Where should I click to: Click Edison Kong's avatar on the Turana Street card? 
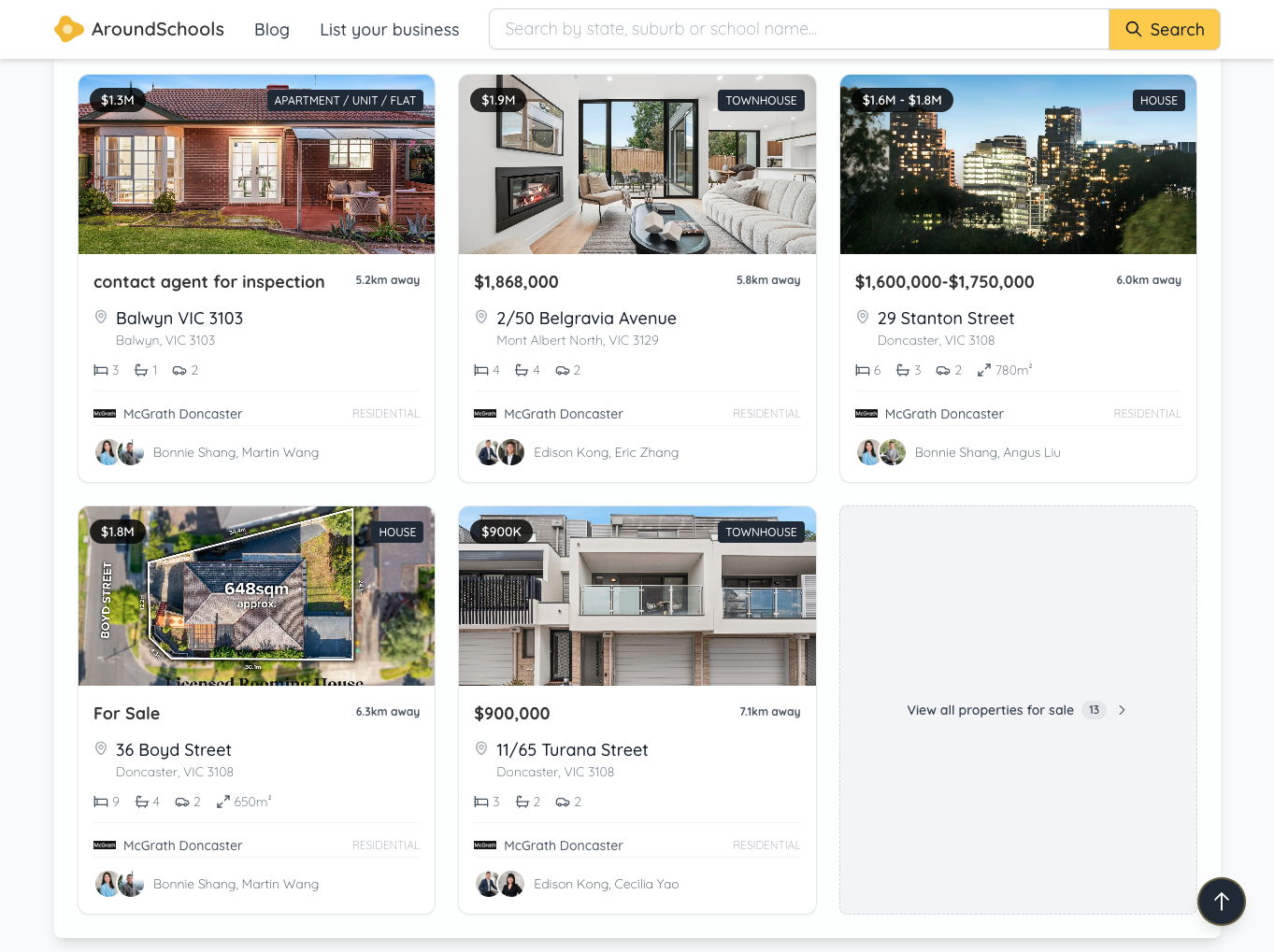[x=489, y=883]
